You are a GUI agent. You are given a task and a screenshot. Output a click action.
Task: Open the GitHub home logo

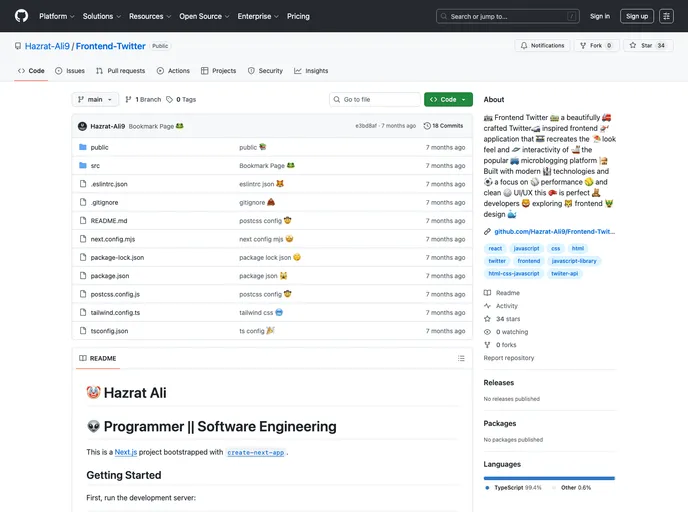point(21,16)
